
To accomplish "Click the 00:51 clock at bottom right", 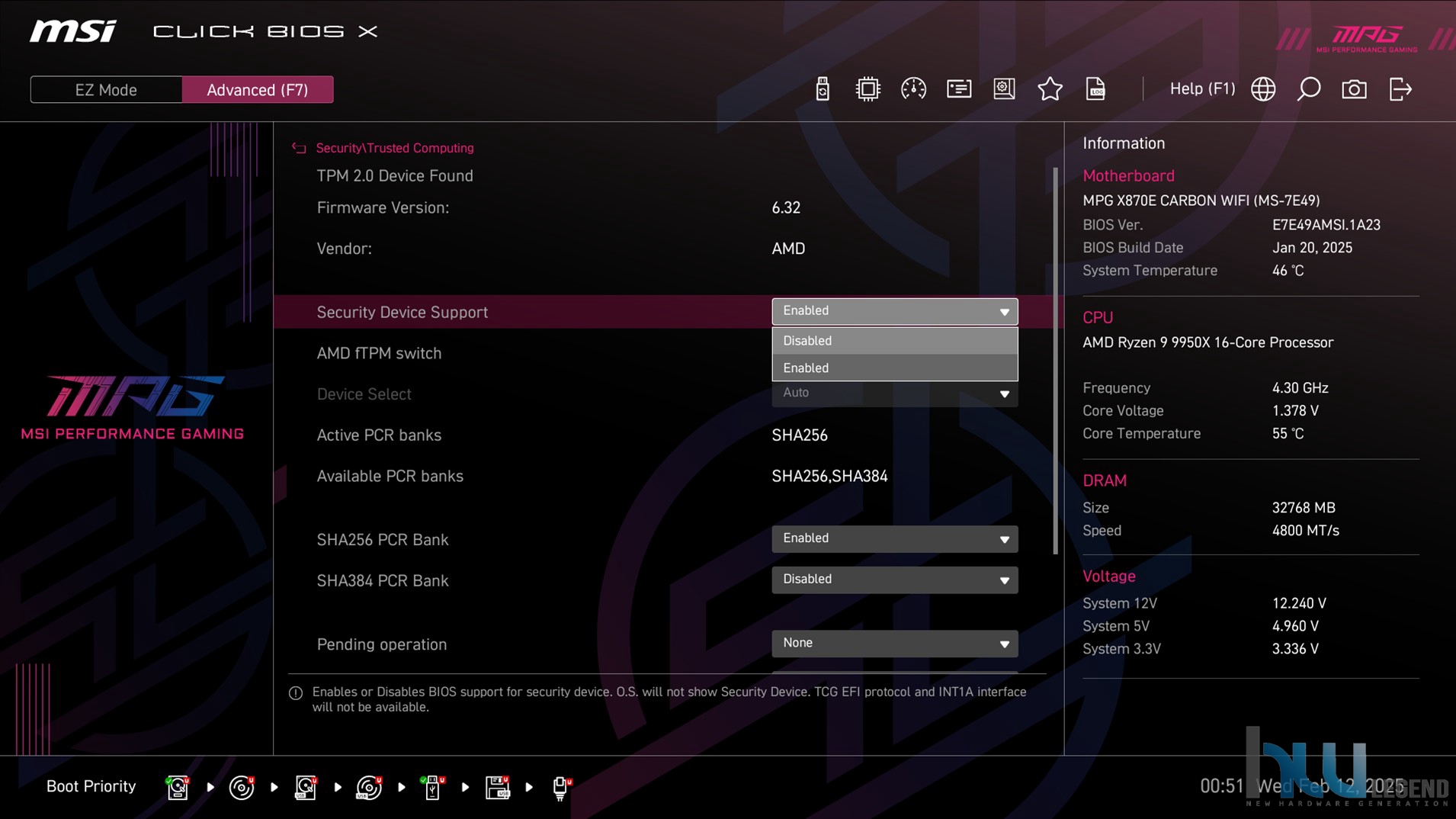I will click(x=1221, y=786).
